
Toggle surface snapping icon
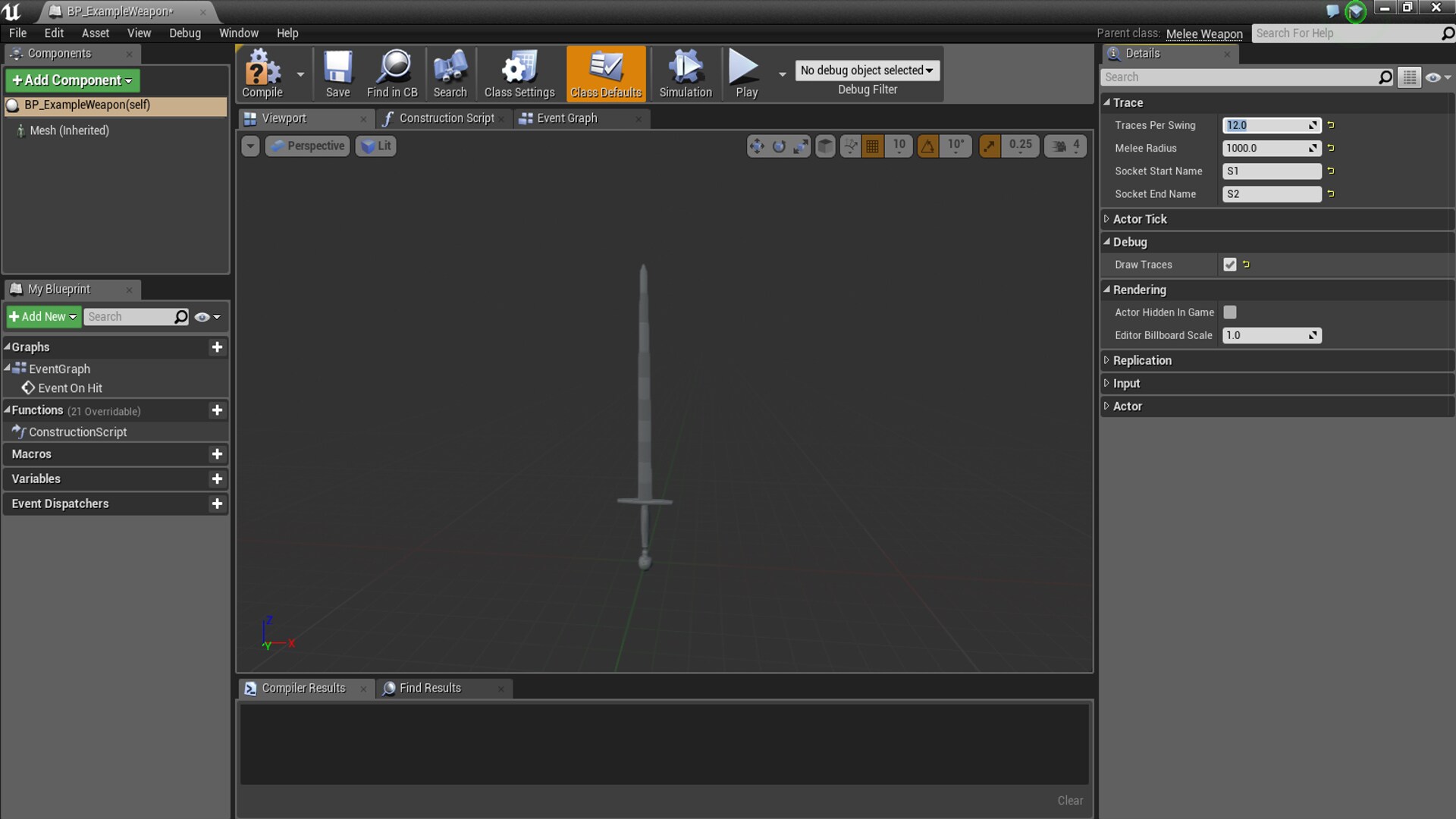(850, 146)
